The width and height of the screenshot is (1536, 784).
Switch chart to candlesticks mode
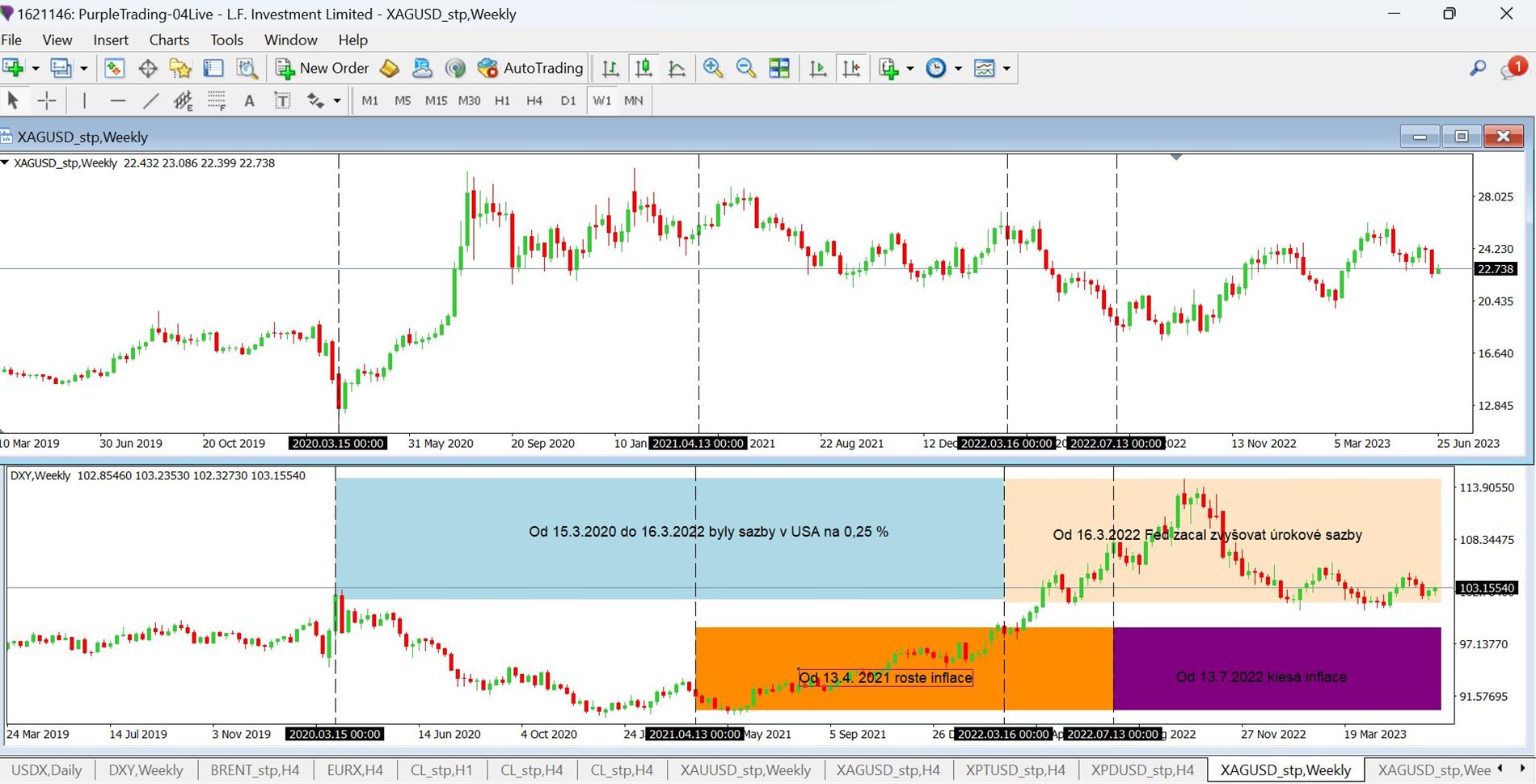644,69
